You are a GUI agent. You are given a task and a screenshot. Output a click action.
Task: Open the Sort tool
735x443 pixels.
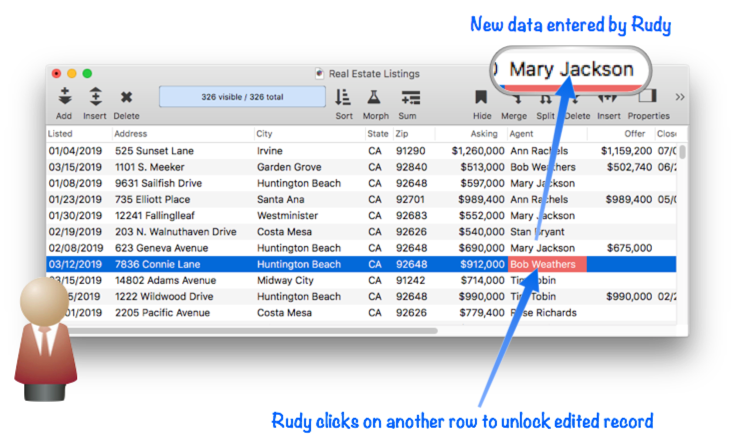(343, 97)
